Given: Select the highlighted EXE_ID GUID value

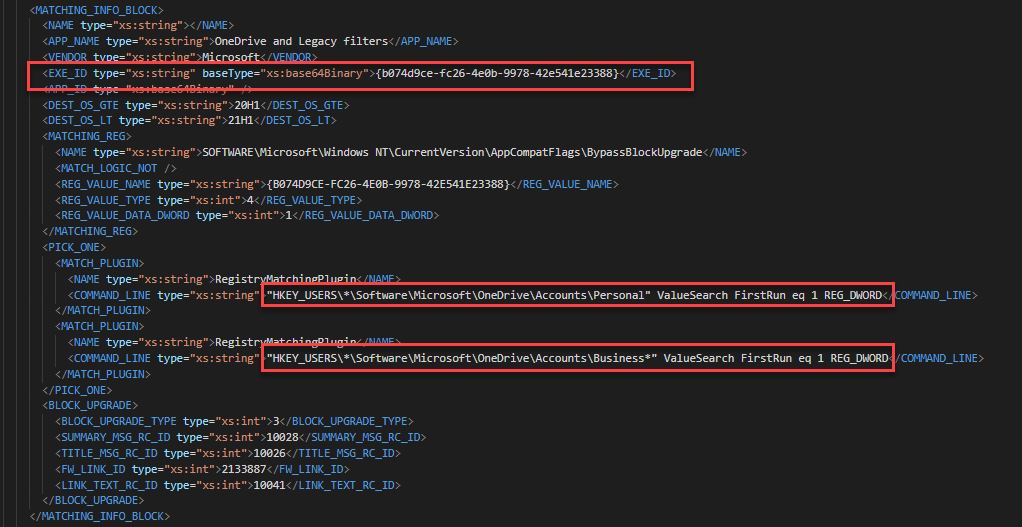Looking at the screenshot, I should 495,73.
